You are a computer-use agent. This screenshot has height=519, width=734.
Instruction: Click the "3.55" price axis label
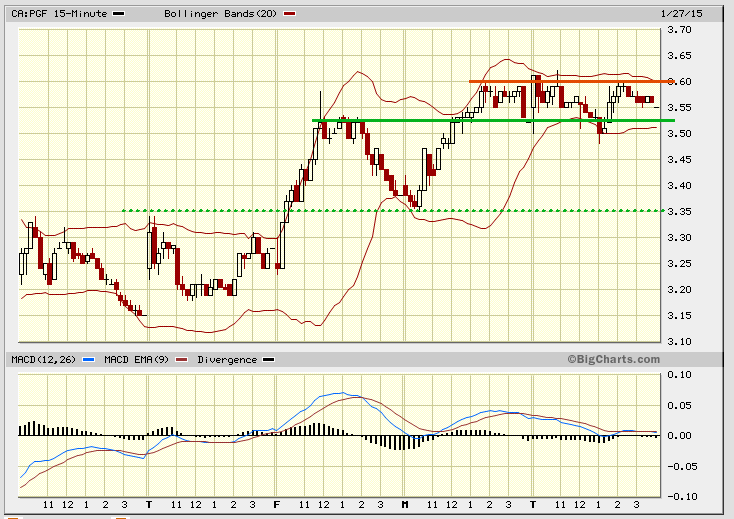679,108
